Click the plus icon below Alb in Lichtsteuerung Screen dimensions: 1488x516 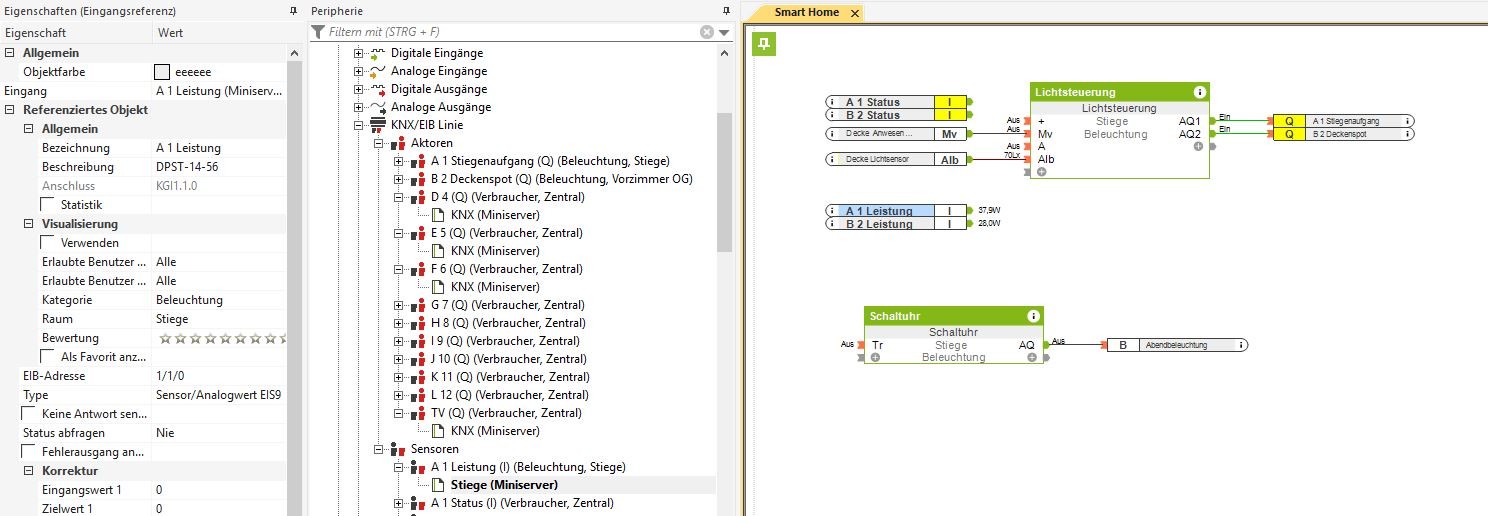click(1042, 172)
